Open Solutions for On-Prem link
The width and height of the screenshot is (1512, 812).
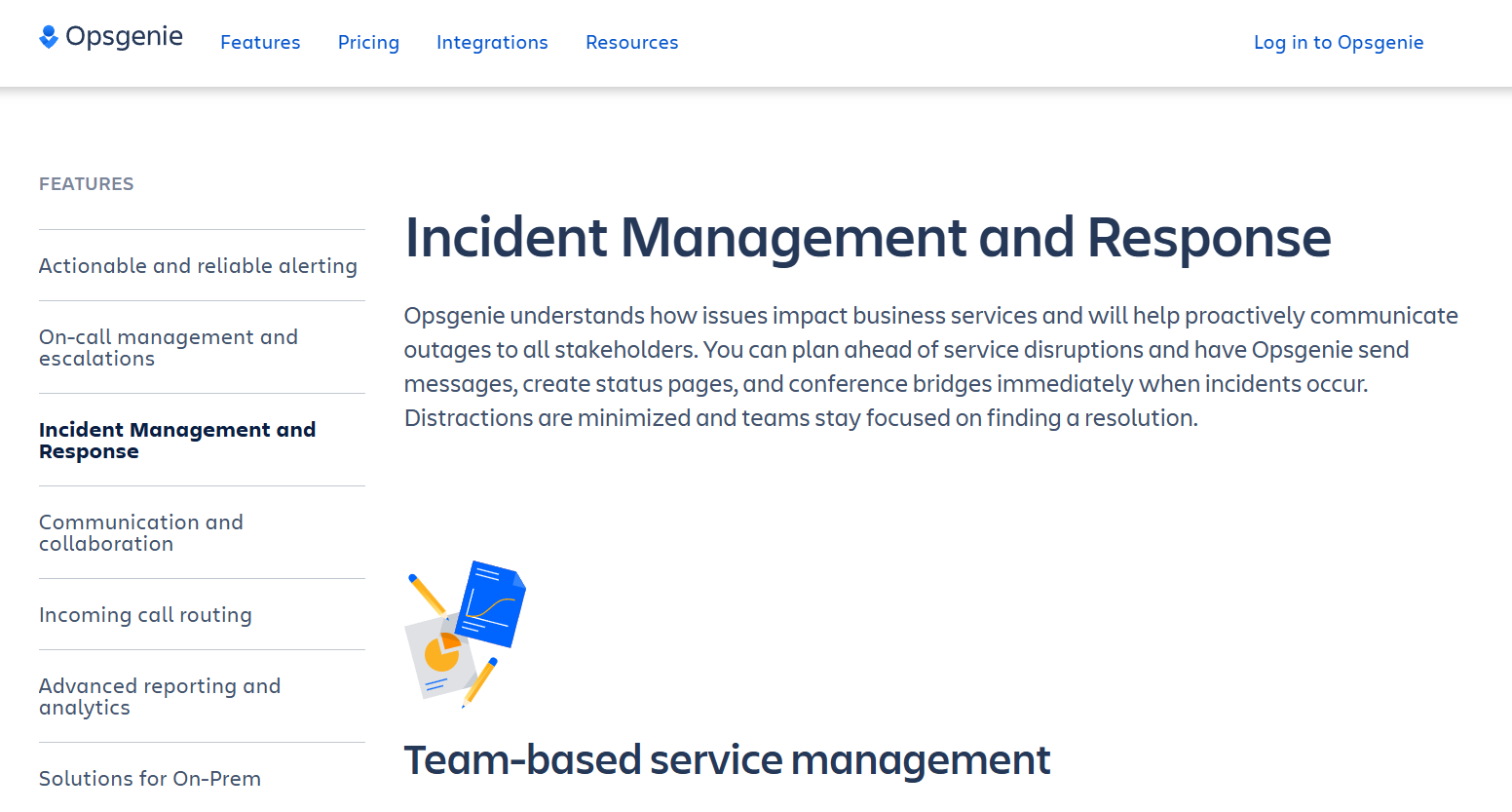tap(150, 779)
